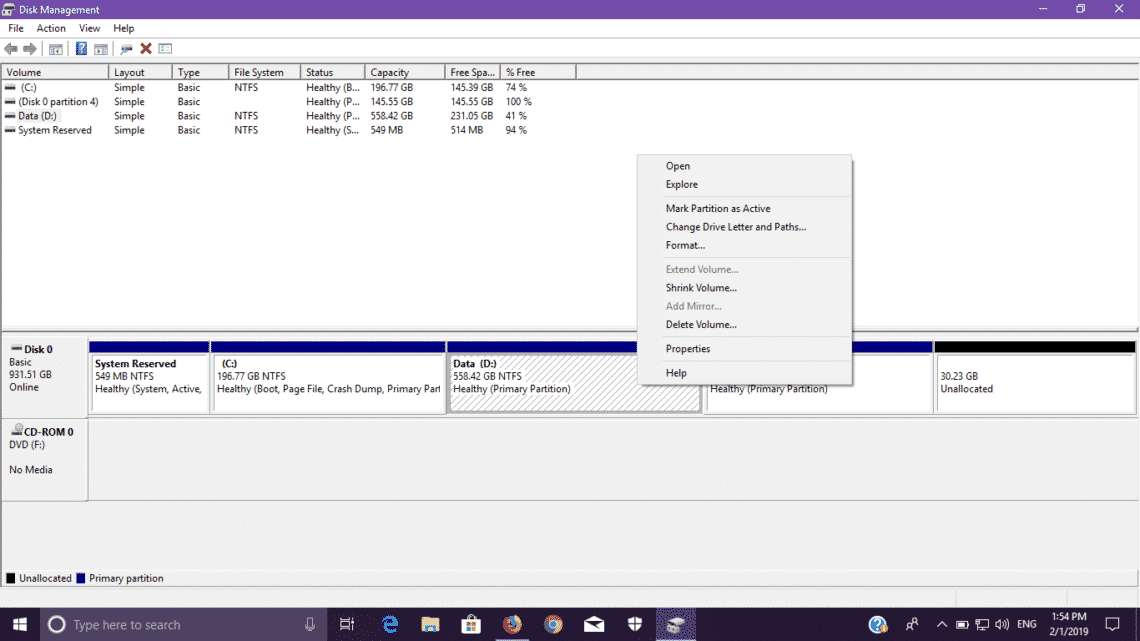This screenshot has width=1140, height=641.
Task: Click Change Drive Letter and Paths
Action: pyautogui.click(x=735, y=227)
